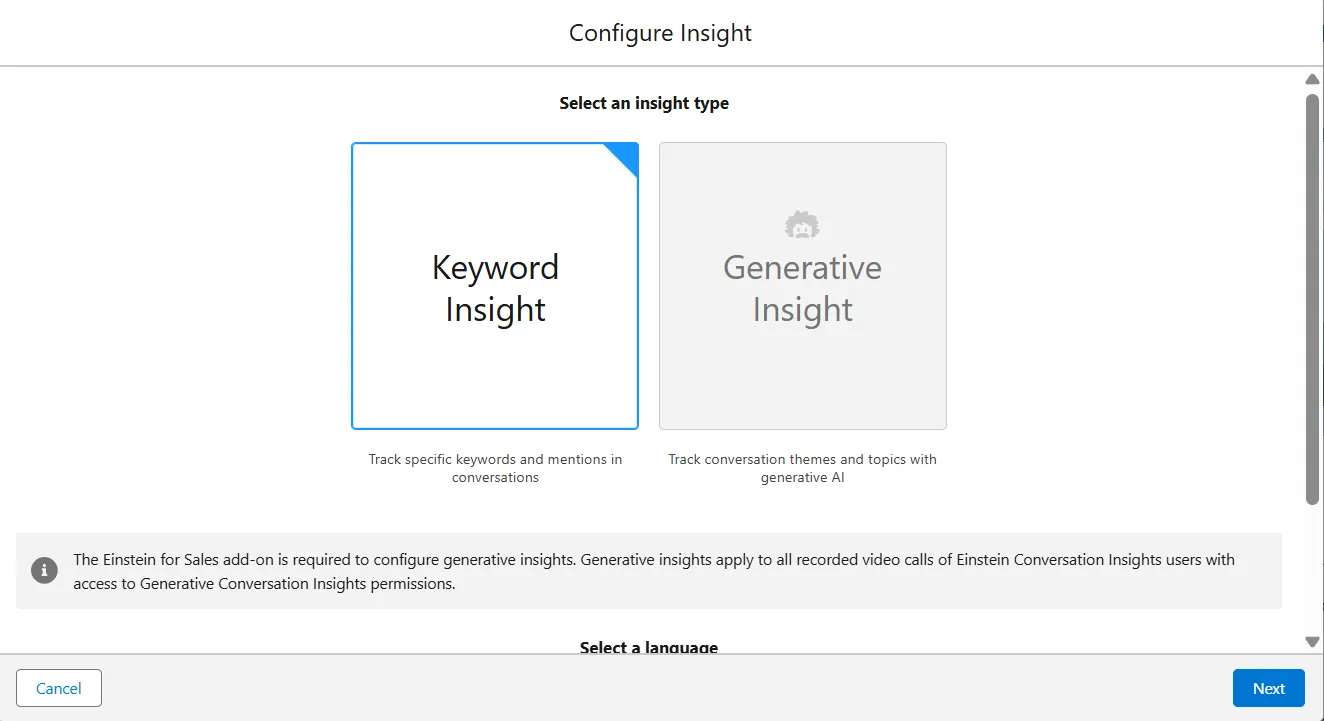Click the Einstein mascot icon in Generative card

(802, 225)
